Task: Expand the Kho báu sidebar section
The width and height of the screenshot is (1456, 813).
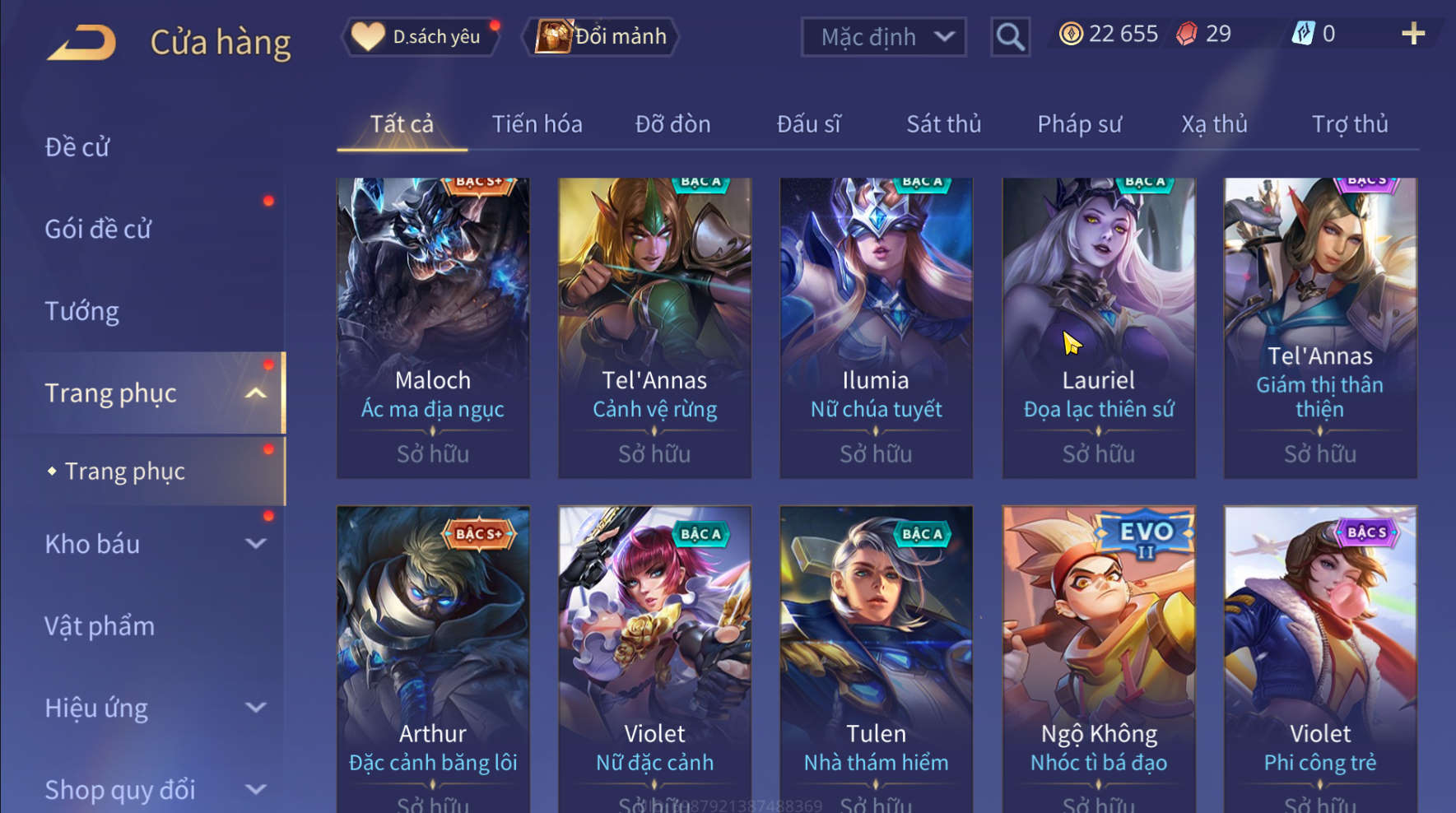Action: pyautogui.click(x=256, y=544)
